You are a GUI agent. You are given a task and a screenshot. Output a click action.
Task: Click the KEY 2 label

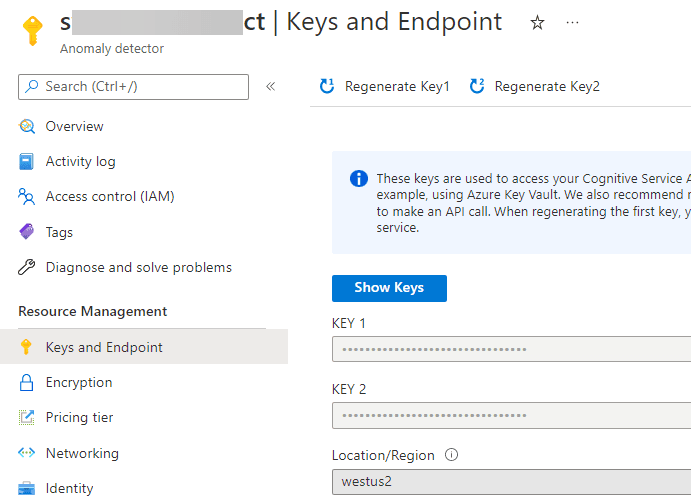tap(349, 389)
